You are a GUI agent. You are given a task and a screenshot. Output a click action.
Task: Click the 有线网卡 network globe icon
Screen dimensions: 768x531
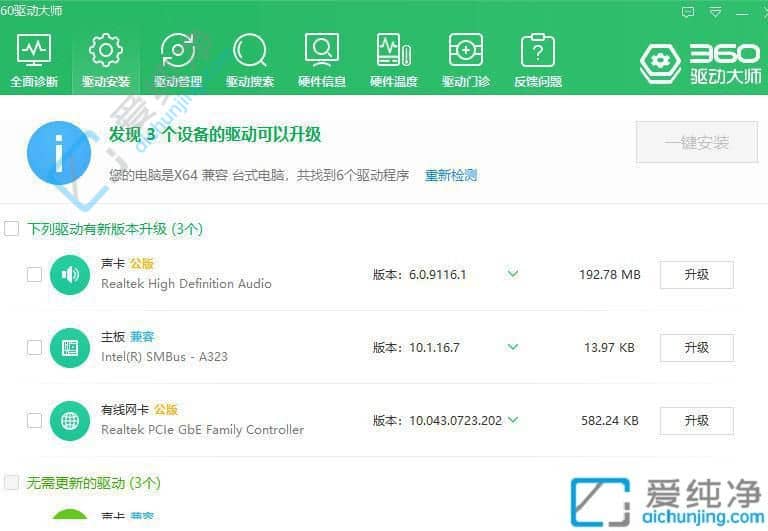click(x=70, y=420)
